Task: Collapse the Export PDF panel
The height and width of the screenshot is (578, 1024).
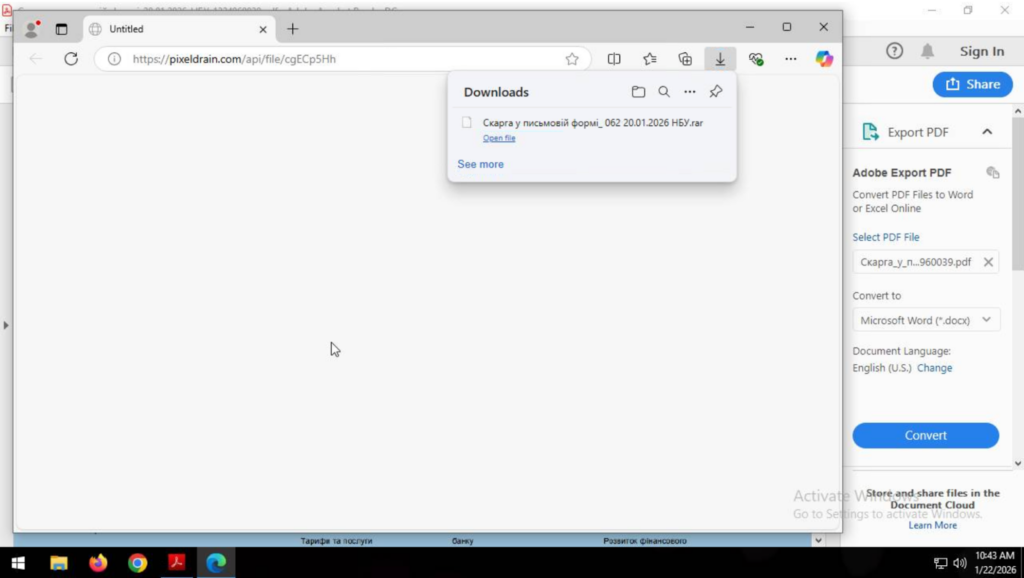Action: tap(987, 132)
